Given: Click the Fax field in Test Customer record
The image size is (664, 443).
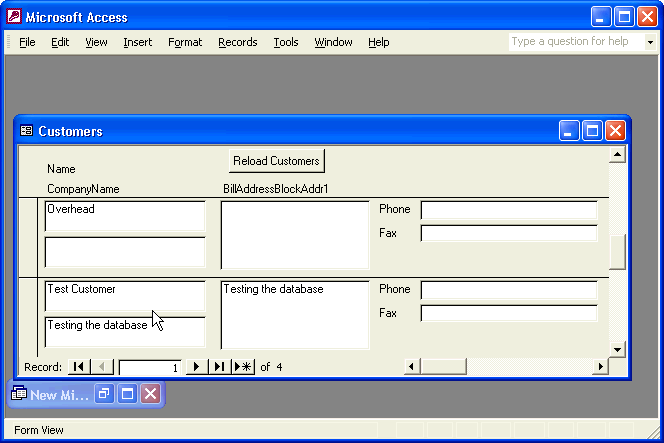Looking at the screenshot, I should [x=509, y=313].
